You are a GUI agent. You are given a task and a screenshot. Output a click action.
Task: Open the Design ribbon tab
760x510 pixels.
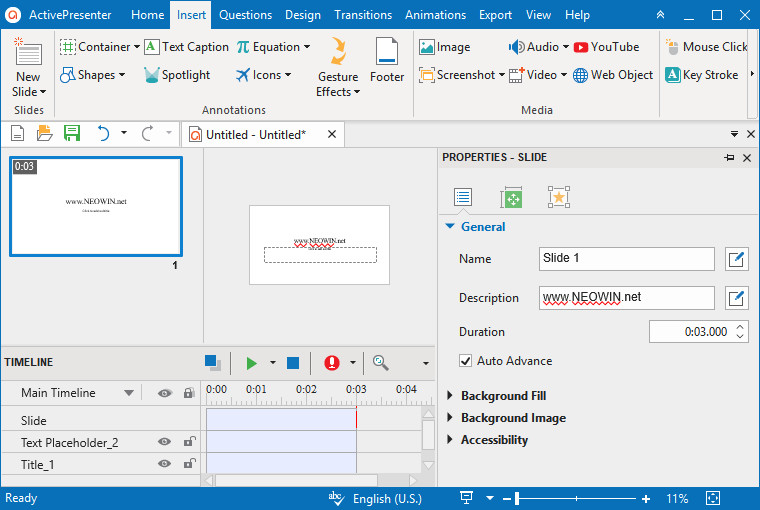tap(303, 15)
